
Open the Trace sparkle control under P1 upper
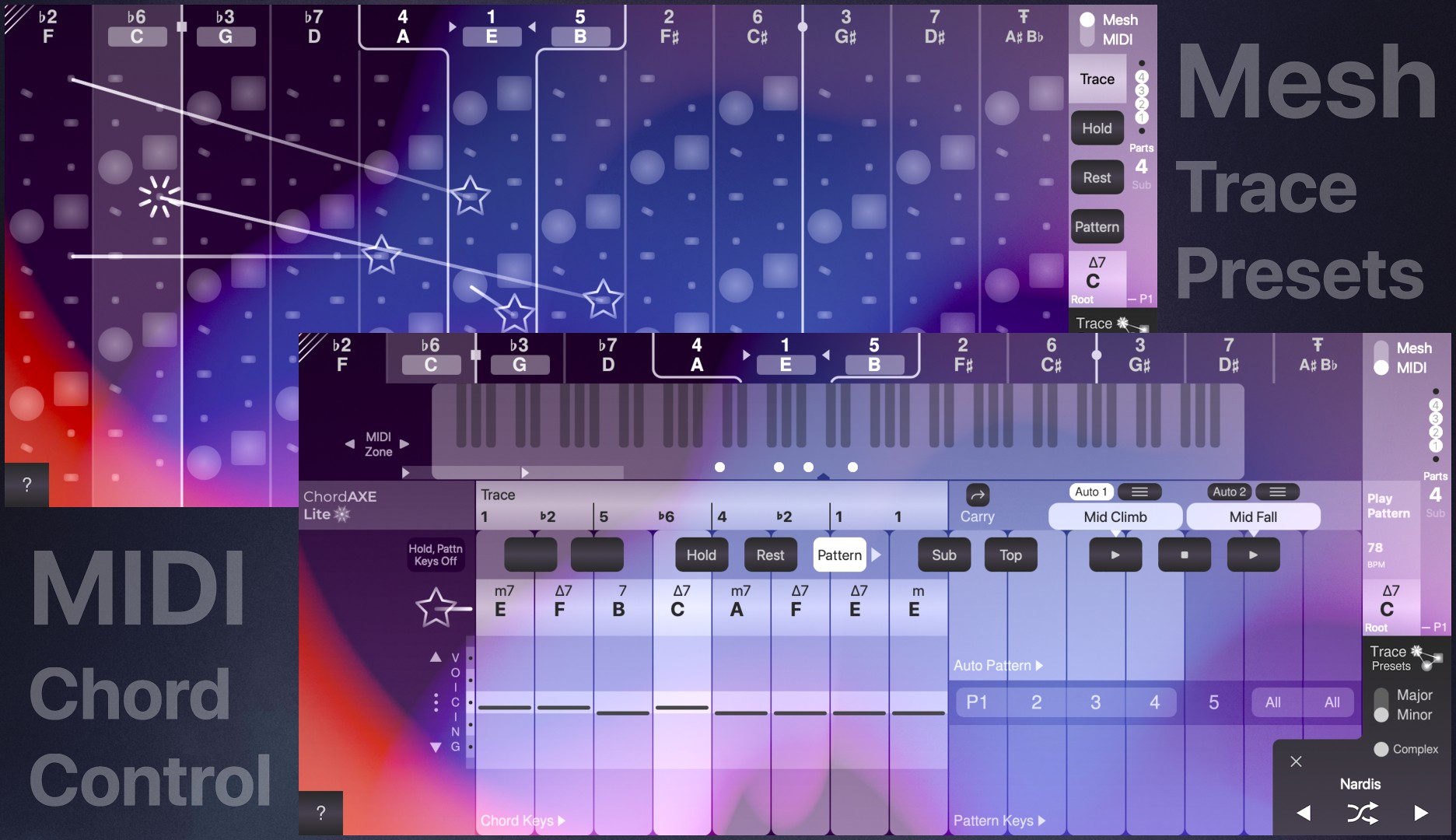pyautogui.click(x=1111, y=323)
